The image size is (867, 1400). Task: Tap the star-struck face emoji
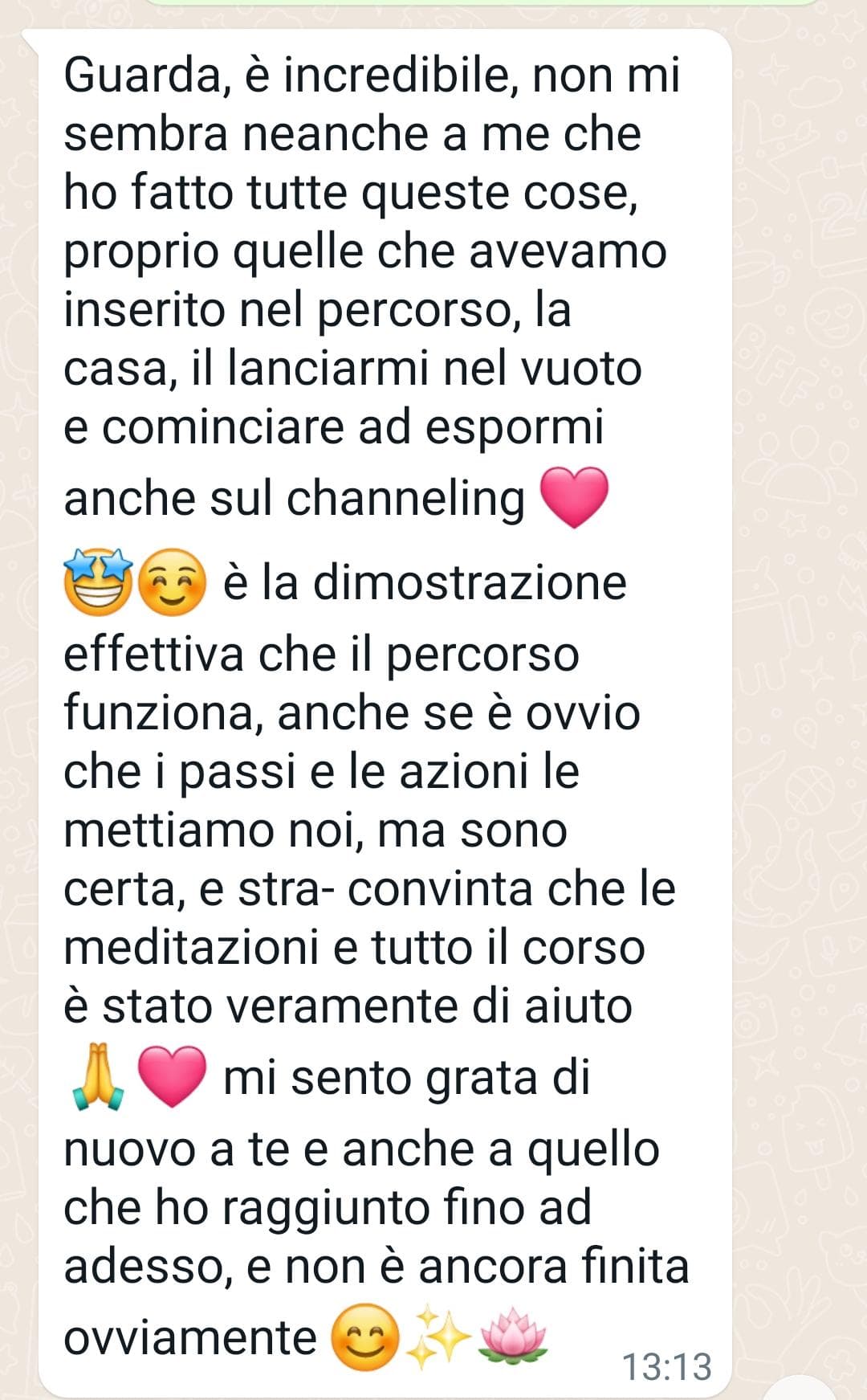(98, 582)
